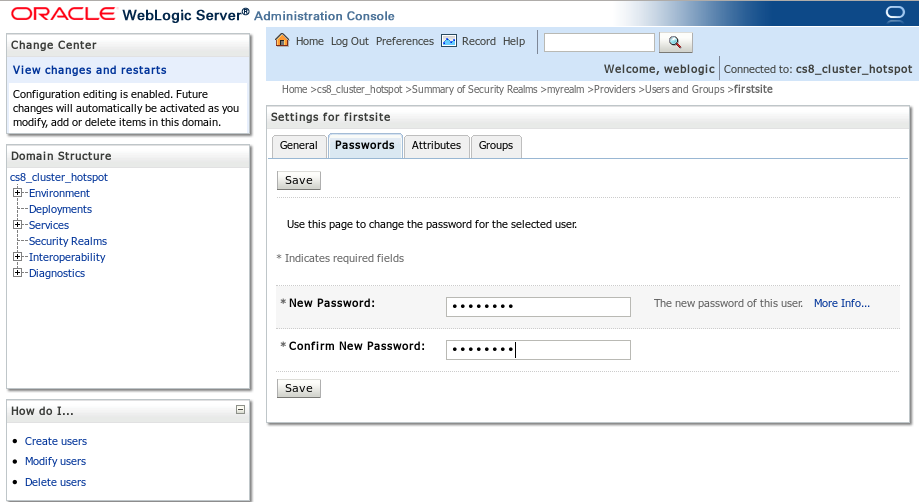
Task: Click the Home house icon
Action: click(x=282, y=40)
